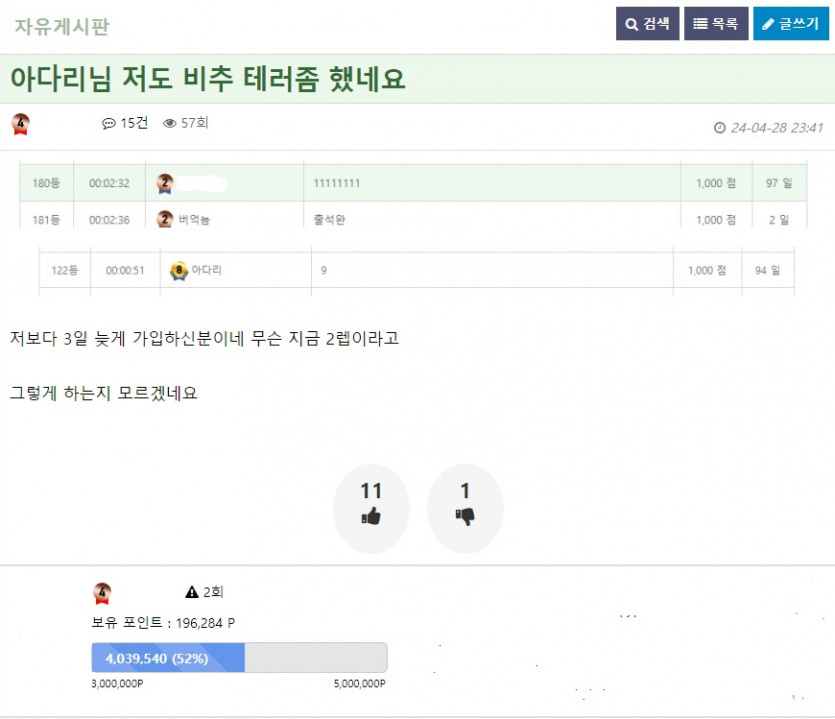This screenshot has height=719, width=835.
Task: Click the 검색 search button
Action: click(x=647, y=23)
